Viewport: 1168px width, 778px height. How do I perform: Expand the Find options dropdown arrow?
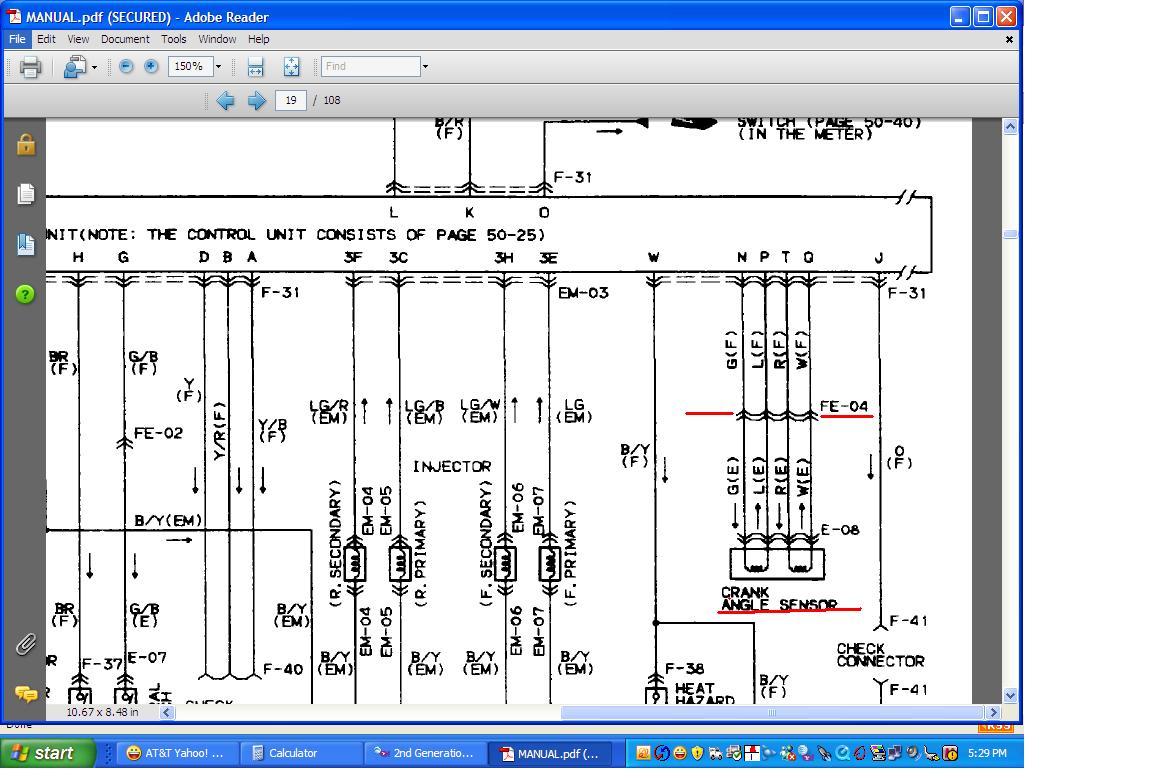[x=425, y=66]
